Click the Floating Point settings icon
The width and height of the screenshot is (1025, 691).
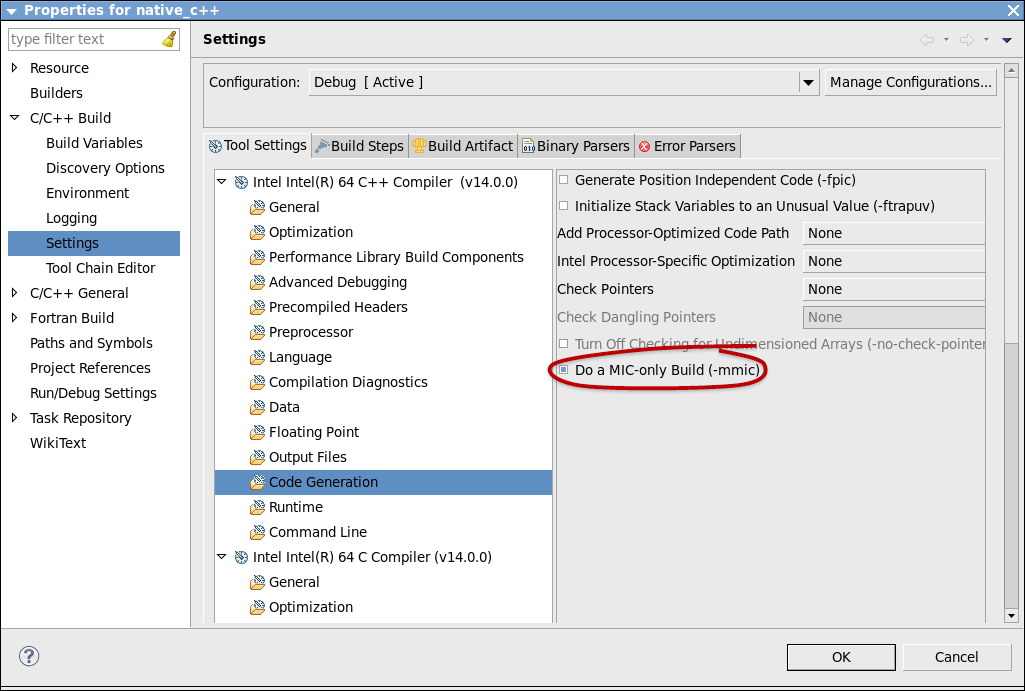tap(257, 433)
